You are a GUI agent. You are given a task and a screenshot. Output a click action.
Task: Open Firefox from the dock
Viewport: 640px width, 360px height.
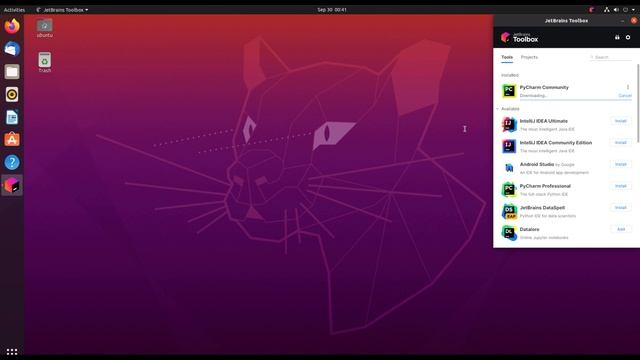12,26
